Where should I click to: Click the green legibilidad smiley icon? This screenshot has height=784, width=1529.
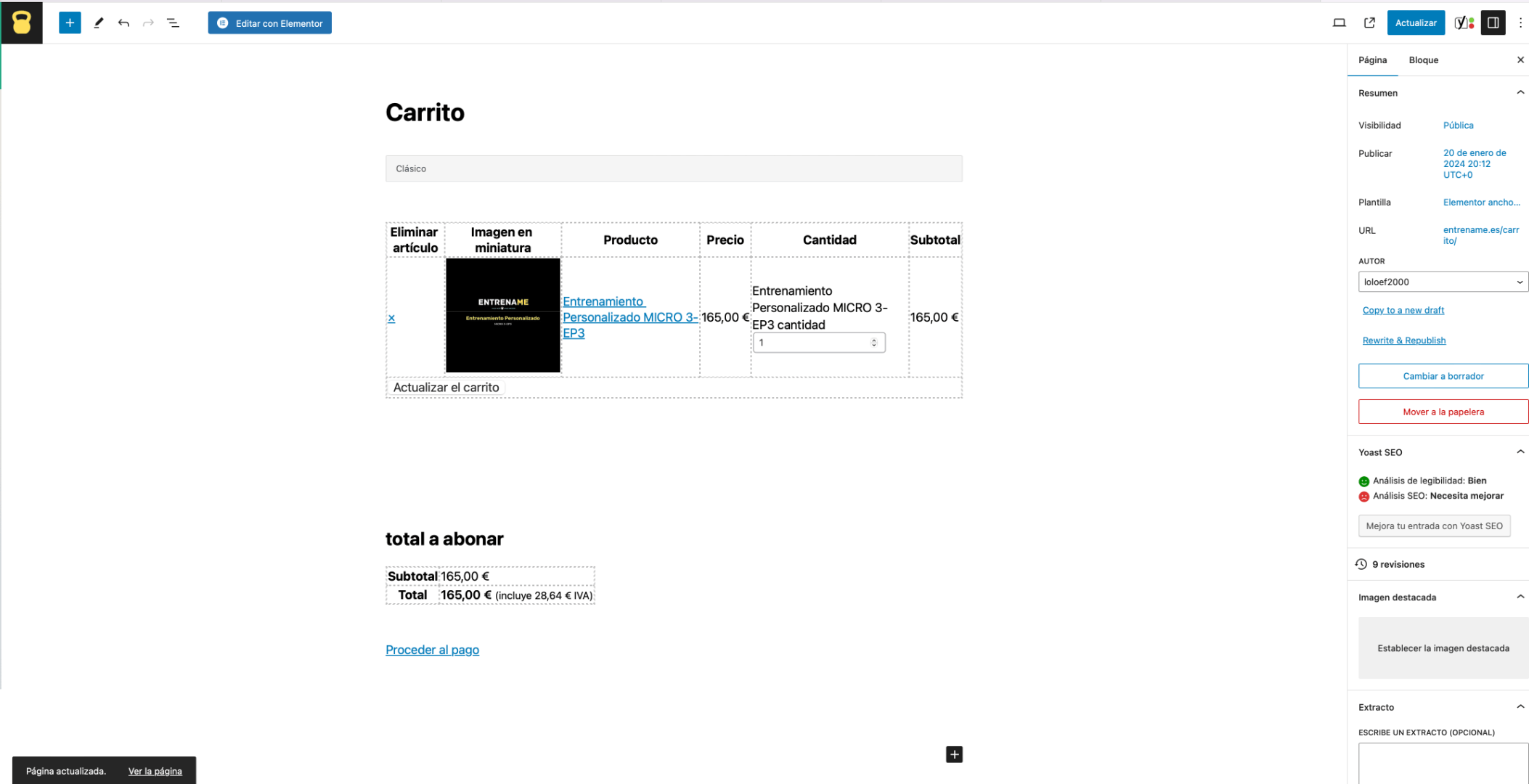tap(1363, 481)
